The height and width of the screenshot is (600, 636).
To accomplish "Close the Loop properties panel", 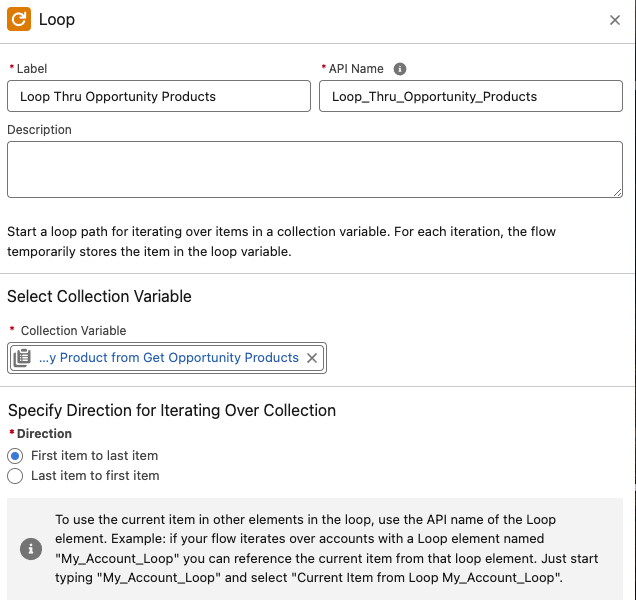I will [x=615, y=20].
